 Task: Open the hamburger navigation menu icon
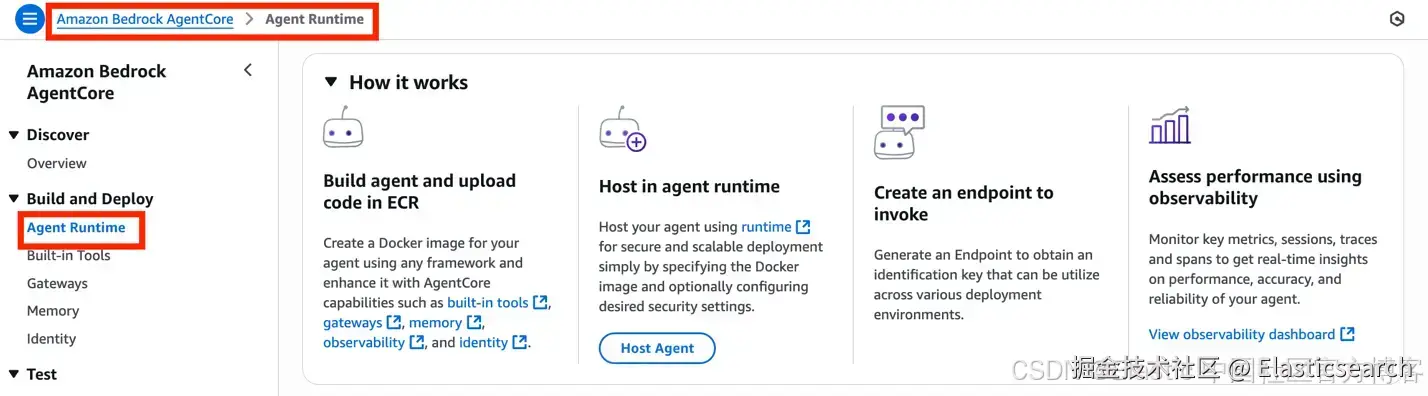[30, 19]
